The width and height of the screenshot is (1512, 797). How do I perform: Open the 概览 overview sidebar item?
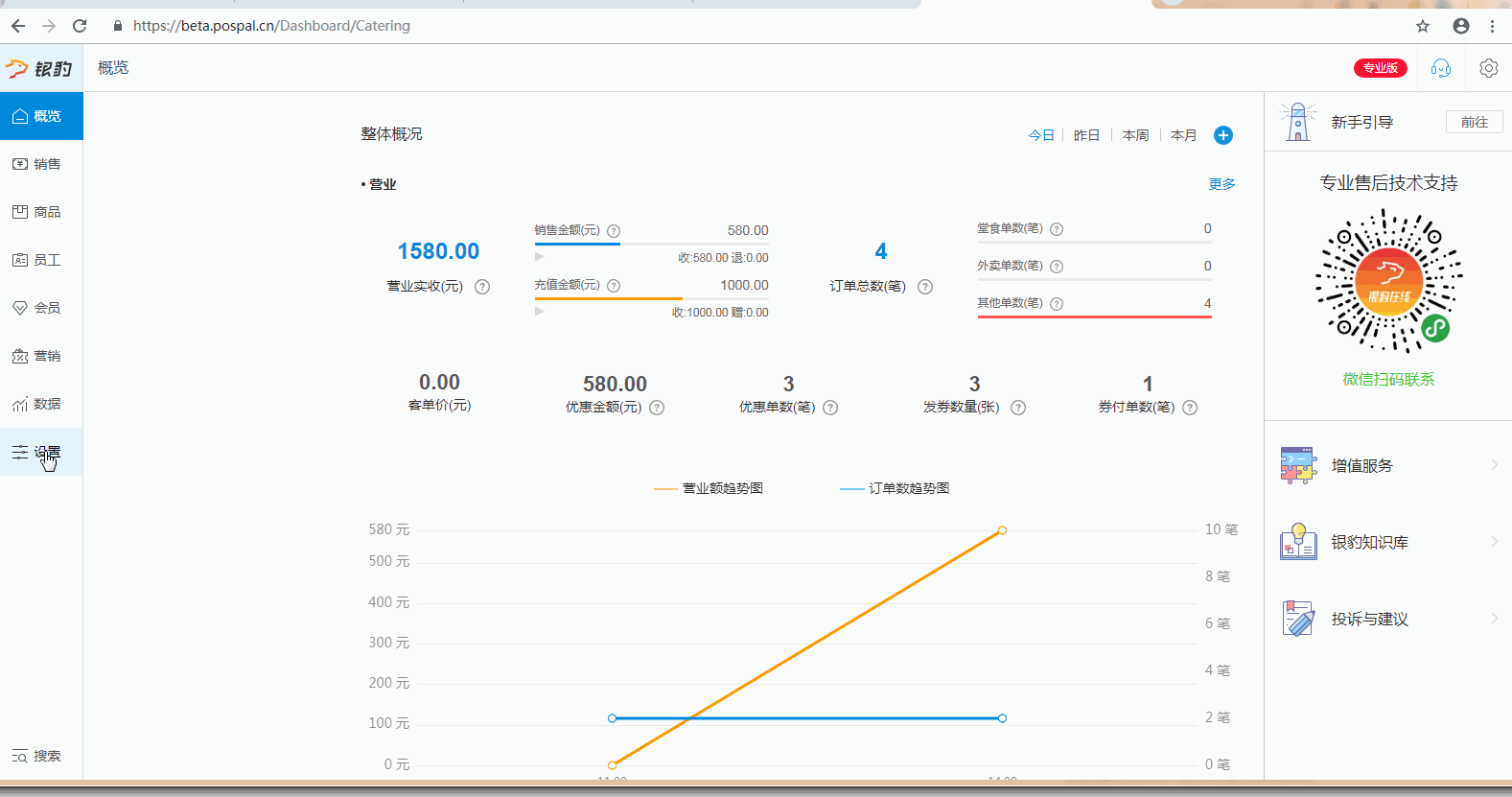pos(41,116)
